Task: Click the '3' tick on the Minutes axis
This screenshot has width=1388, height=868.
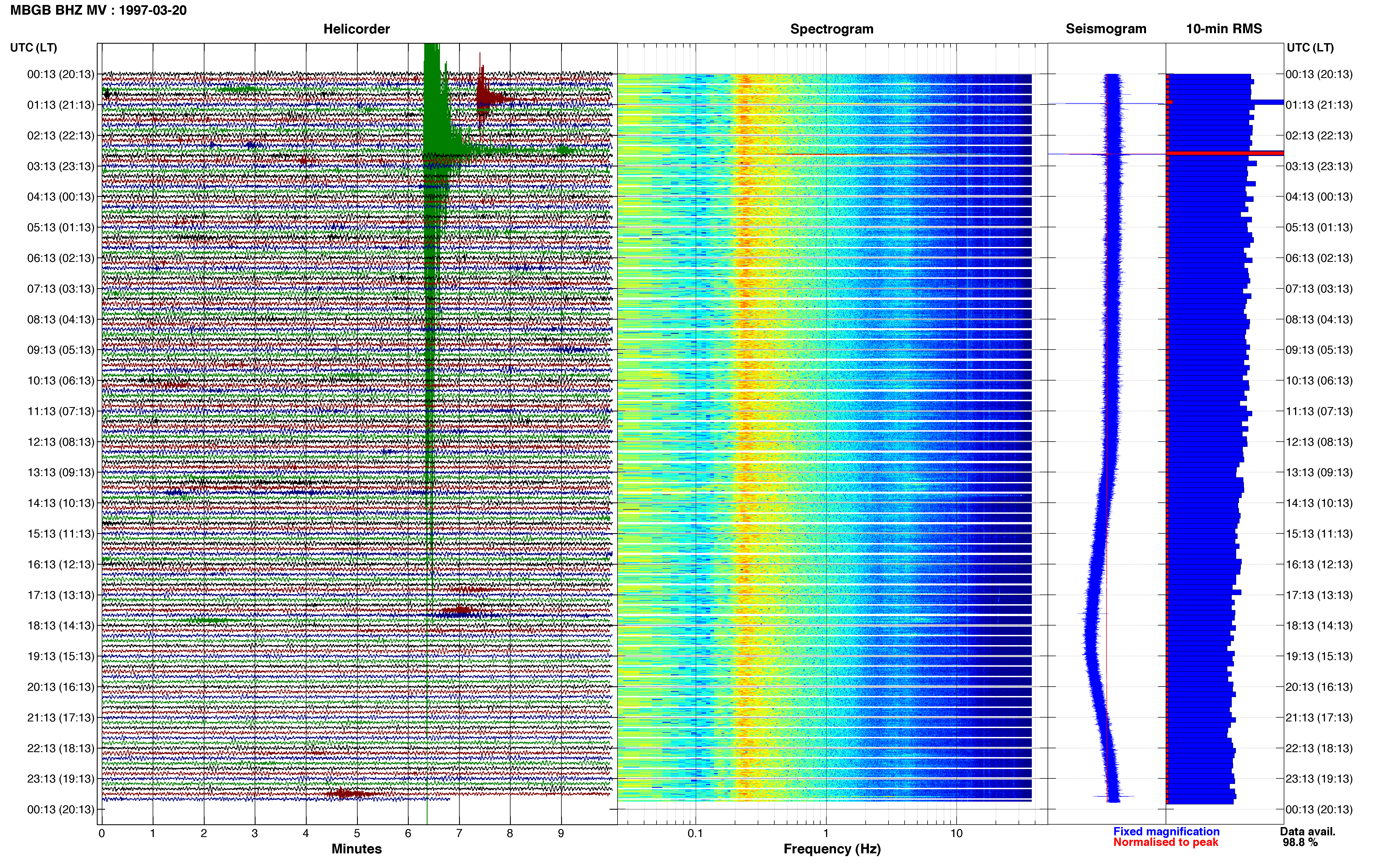Action: pyautogui.click(x=255, y=833)
